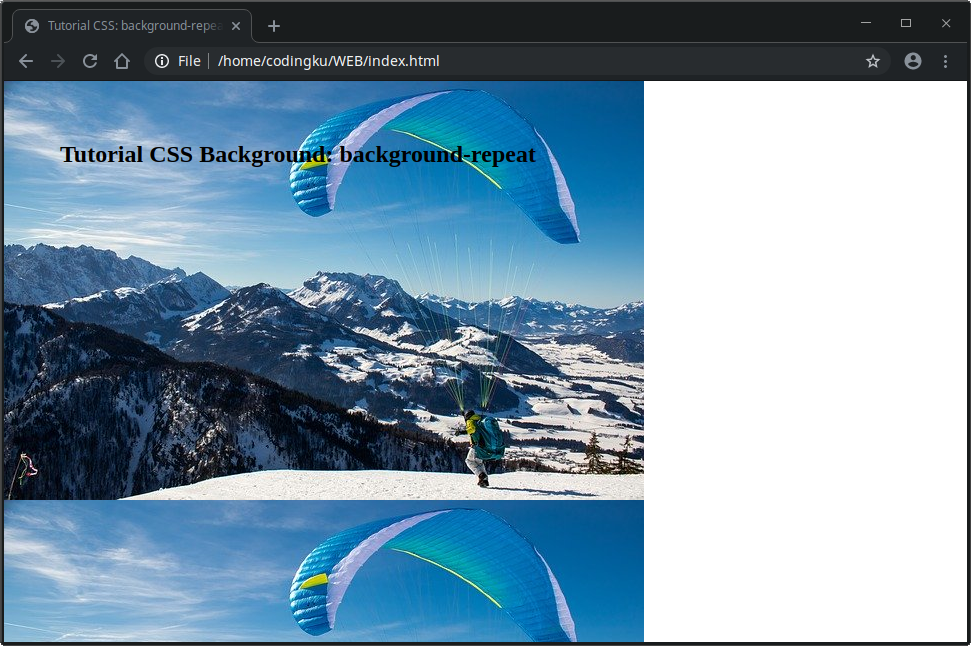Click the Tutorial CSS Background heading
Image resolution: width=971 pixels, height=646 pixels.
(x=298, y=155)
